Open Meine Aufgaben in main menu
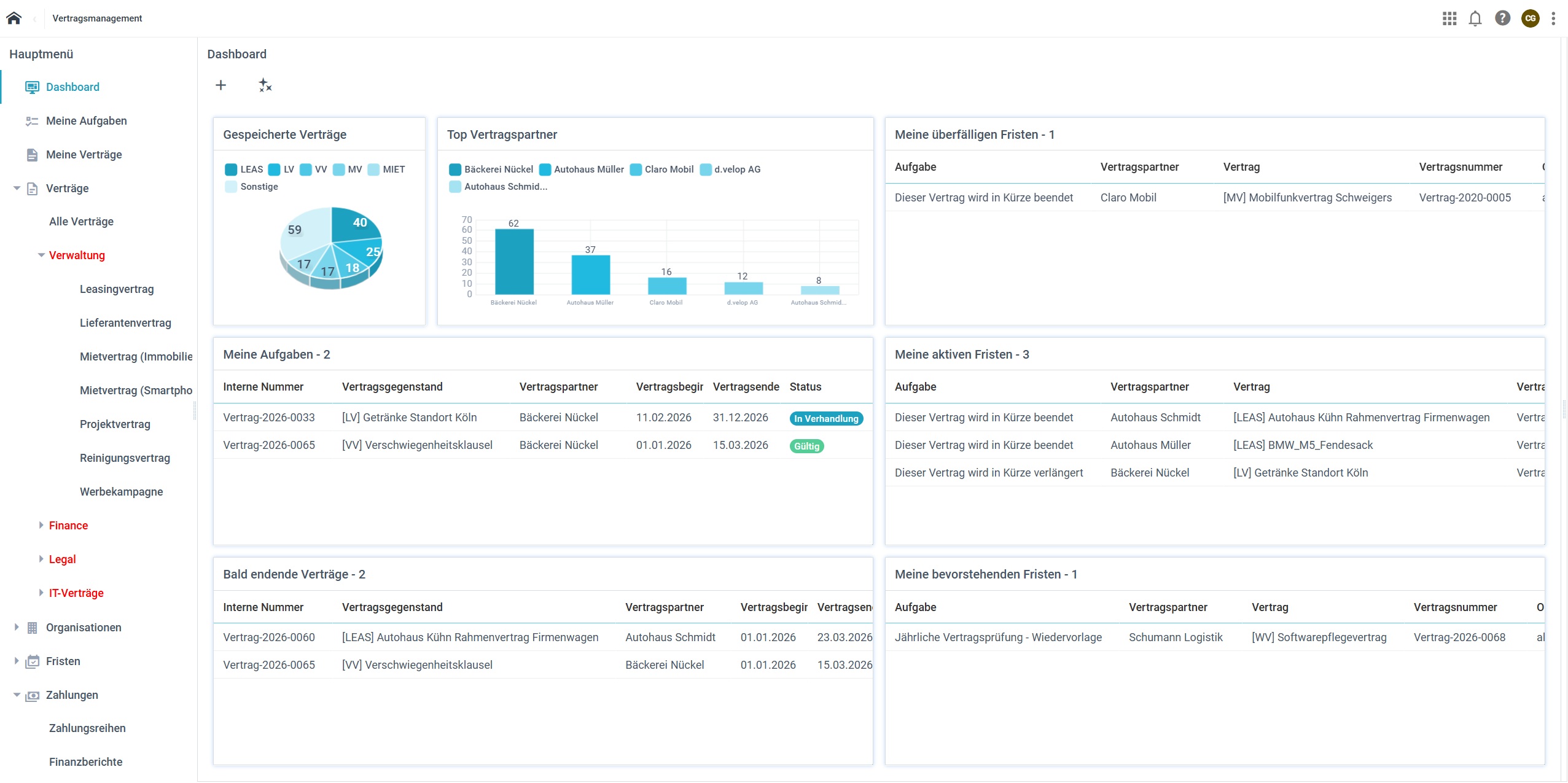This screenshot has width=1568, height=783. coord(86,121)
